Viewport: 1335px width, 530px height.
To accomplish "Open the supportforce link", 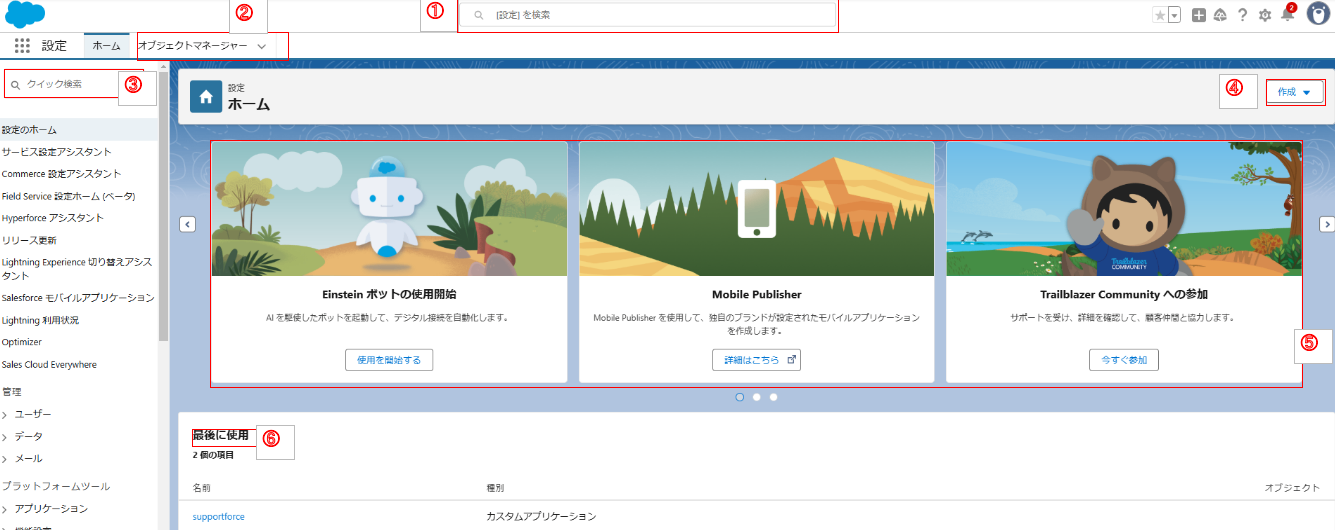I will [x=218, y=517].
